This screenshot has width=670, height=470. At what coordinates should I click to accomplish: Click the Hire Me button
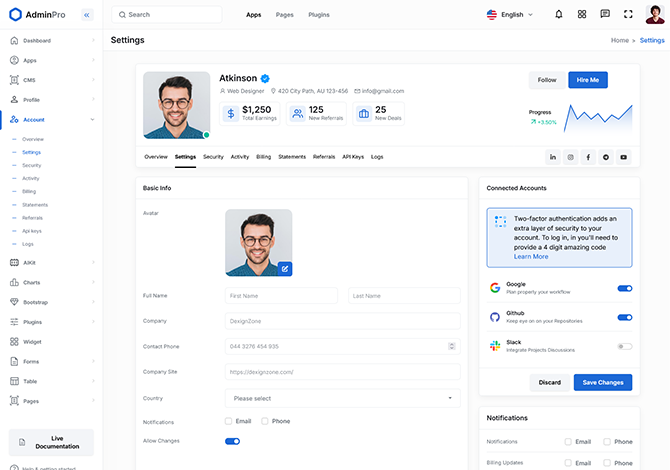(x=588, y=80)
